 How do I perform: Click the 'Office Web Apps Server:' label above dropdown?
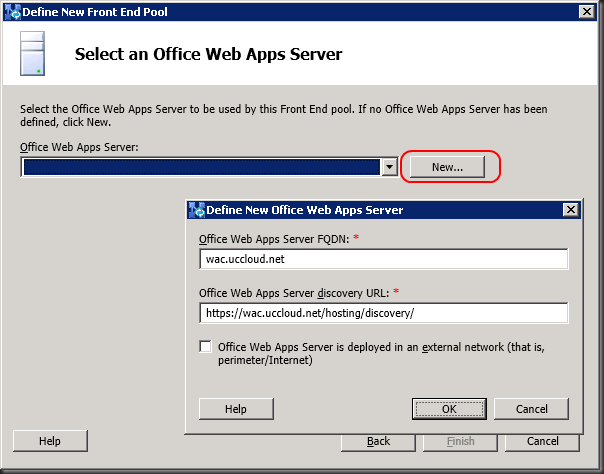point(79,147)
